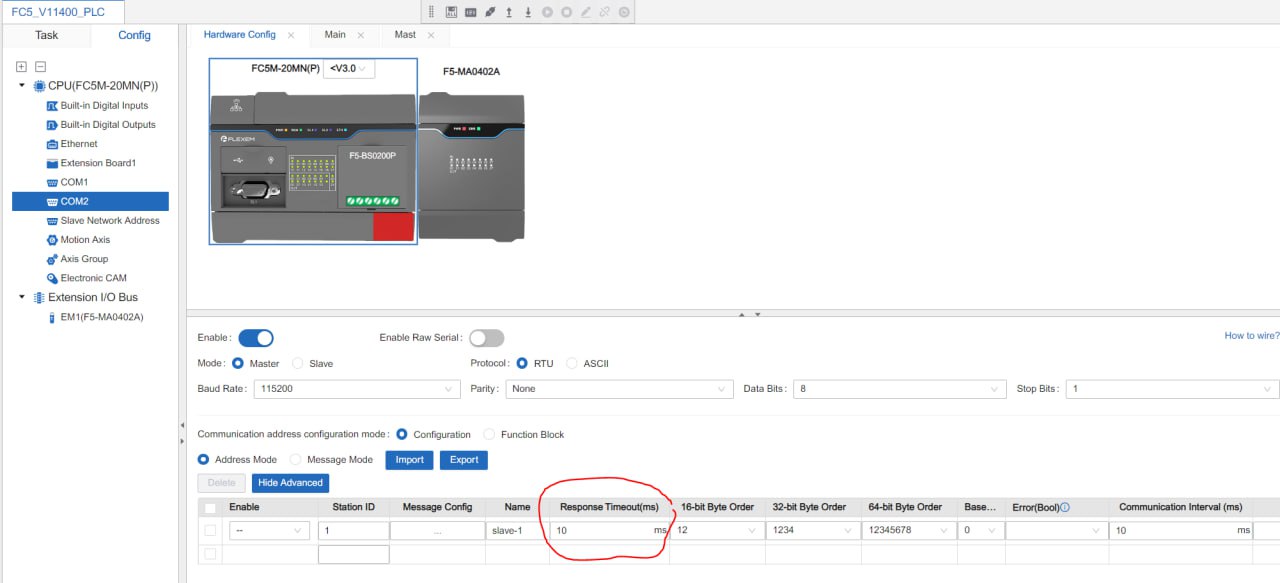Click the save-all icon in the top toolbar

coord(452,12)
